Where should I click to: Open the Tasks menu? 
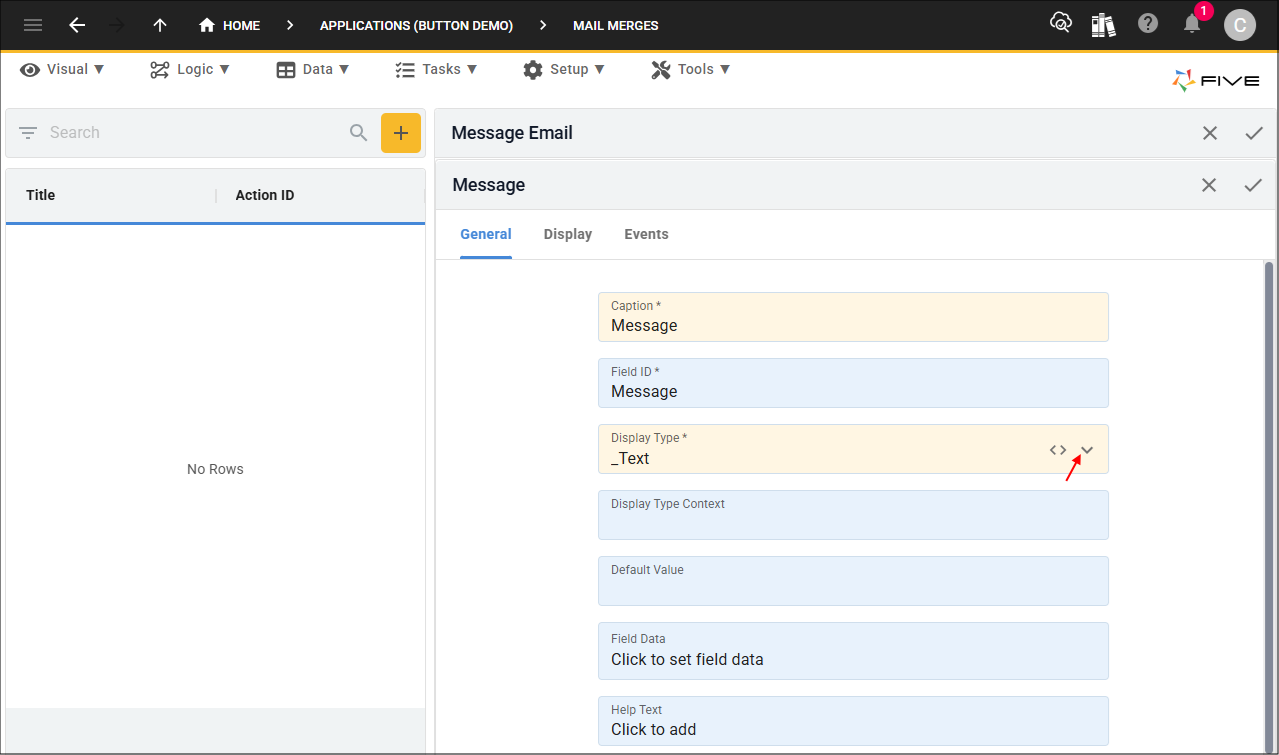(x=436, y=69)
